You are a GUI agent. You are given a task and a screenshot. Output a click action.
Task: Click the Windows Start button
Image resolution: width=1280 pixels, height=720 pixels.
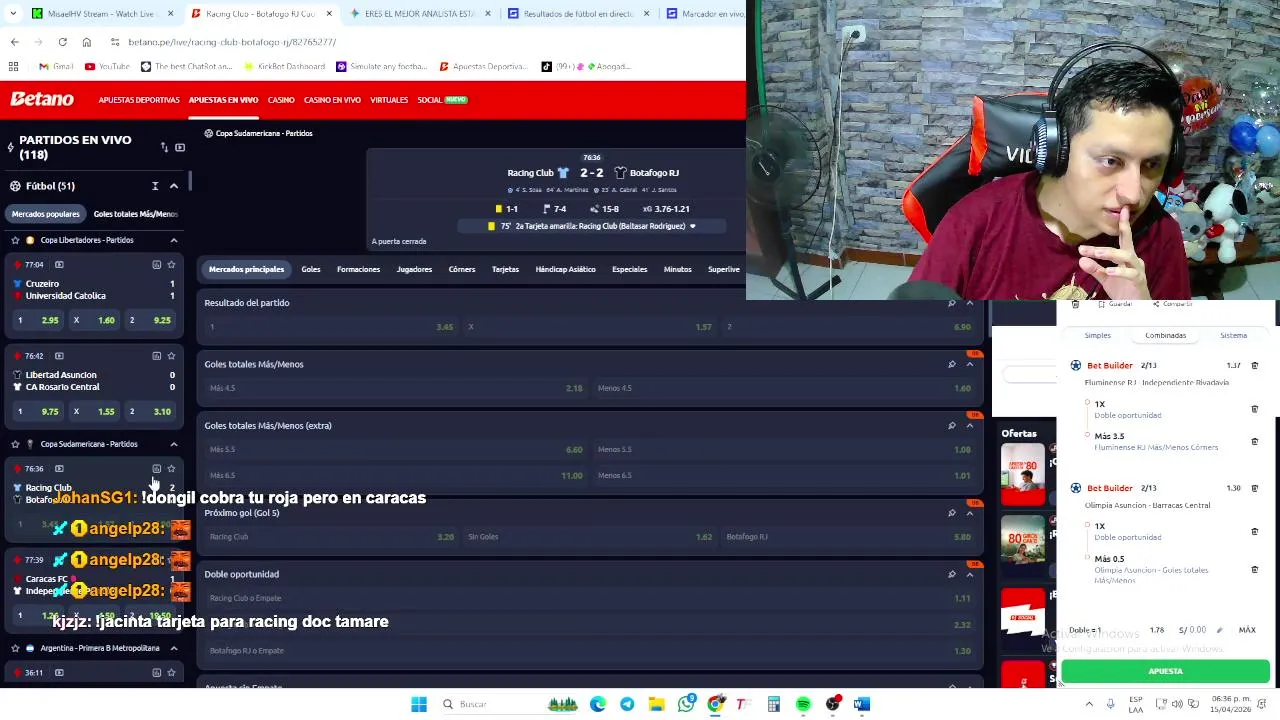click(419, 704)
